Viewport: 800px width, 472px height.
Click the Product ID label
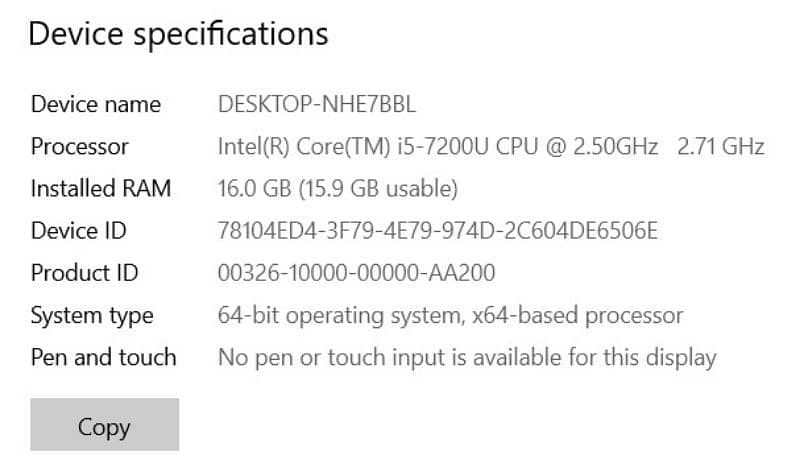pos(85,273)
